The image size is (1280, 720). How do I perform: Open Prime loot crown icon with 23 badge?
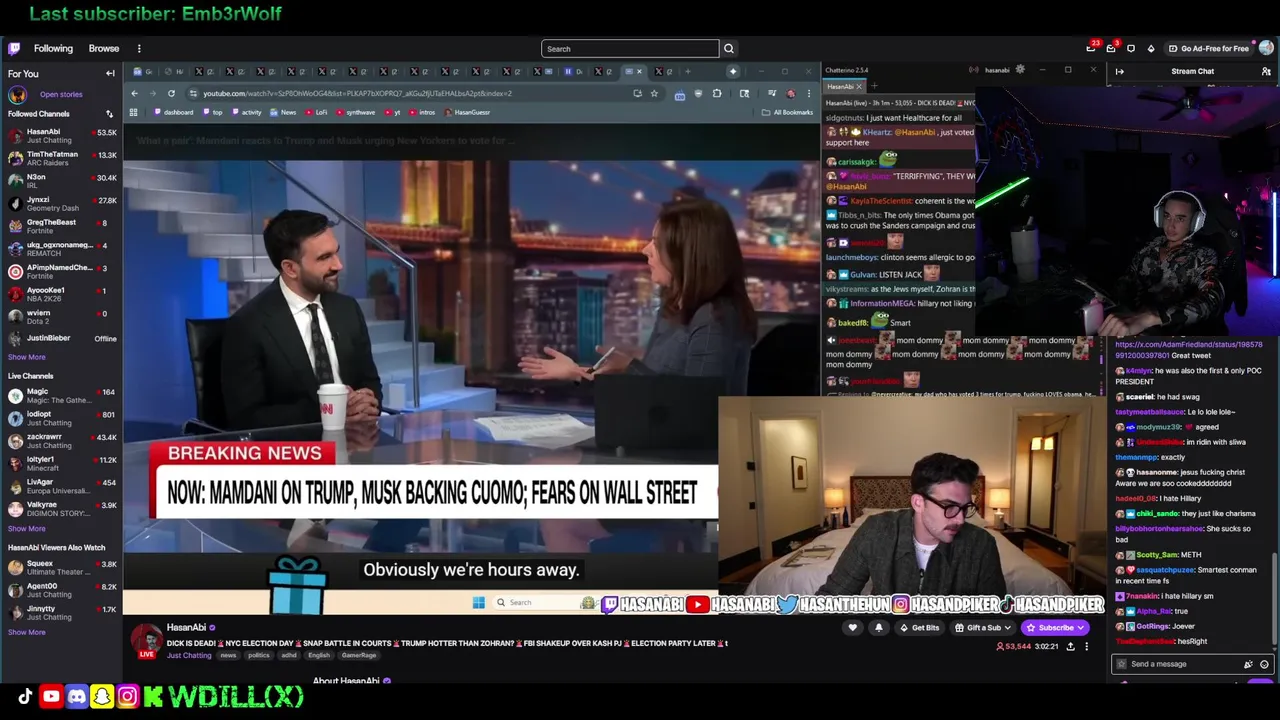click(1091, 48)
